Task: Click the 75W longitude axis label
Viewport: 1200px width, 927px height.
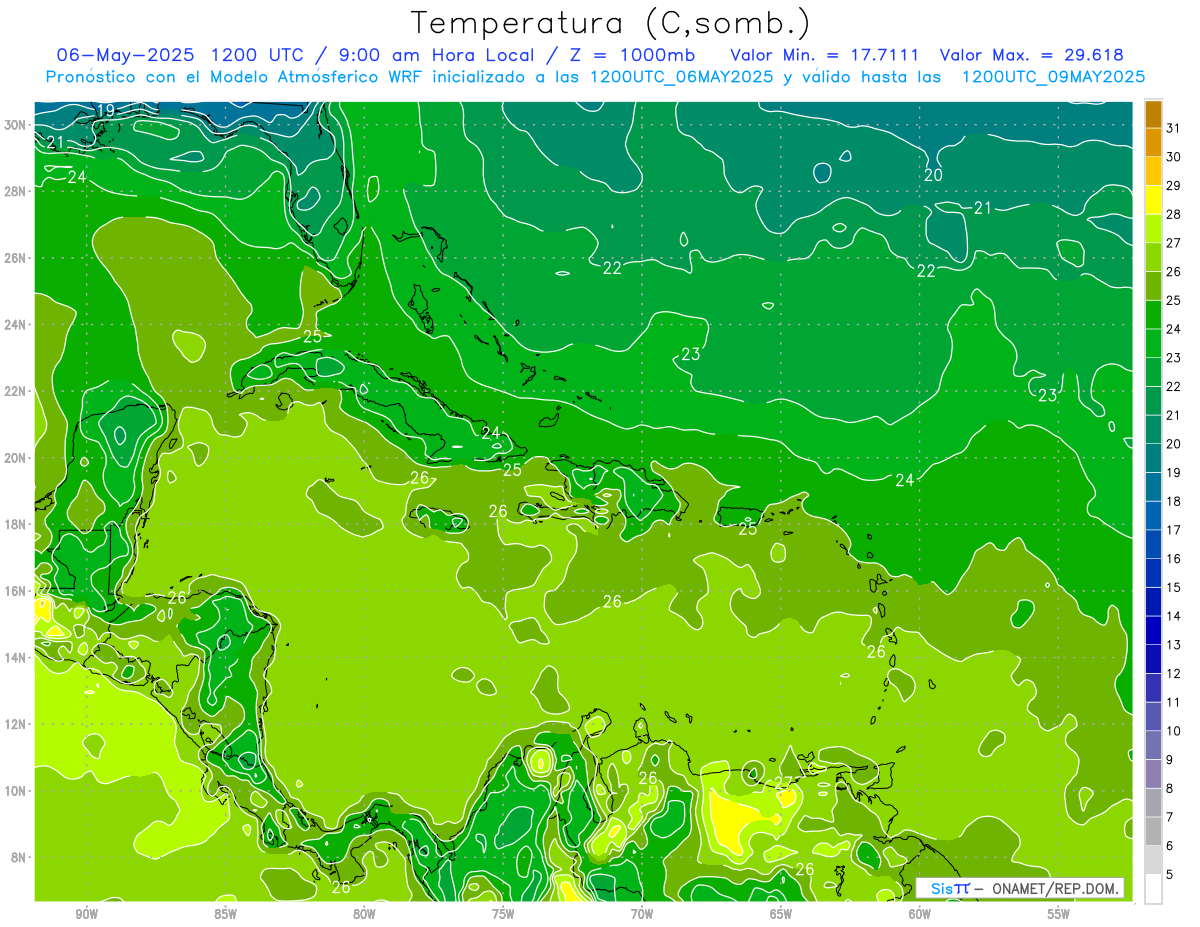Action: [x=503, y=914]
